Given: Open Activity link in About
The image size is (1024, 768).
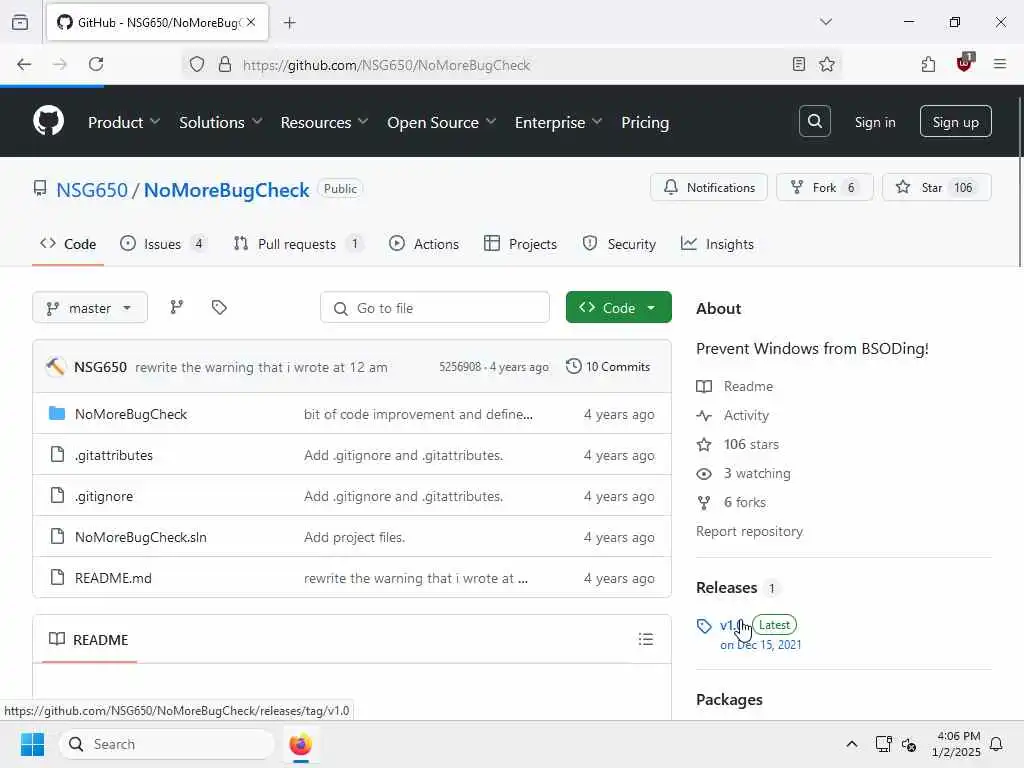Looking at the screenshot, I should point(733,415).
